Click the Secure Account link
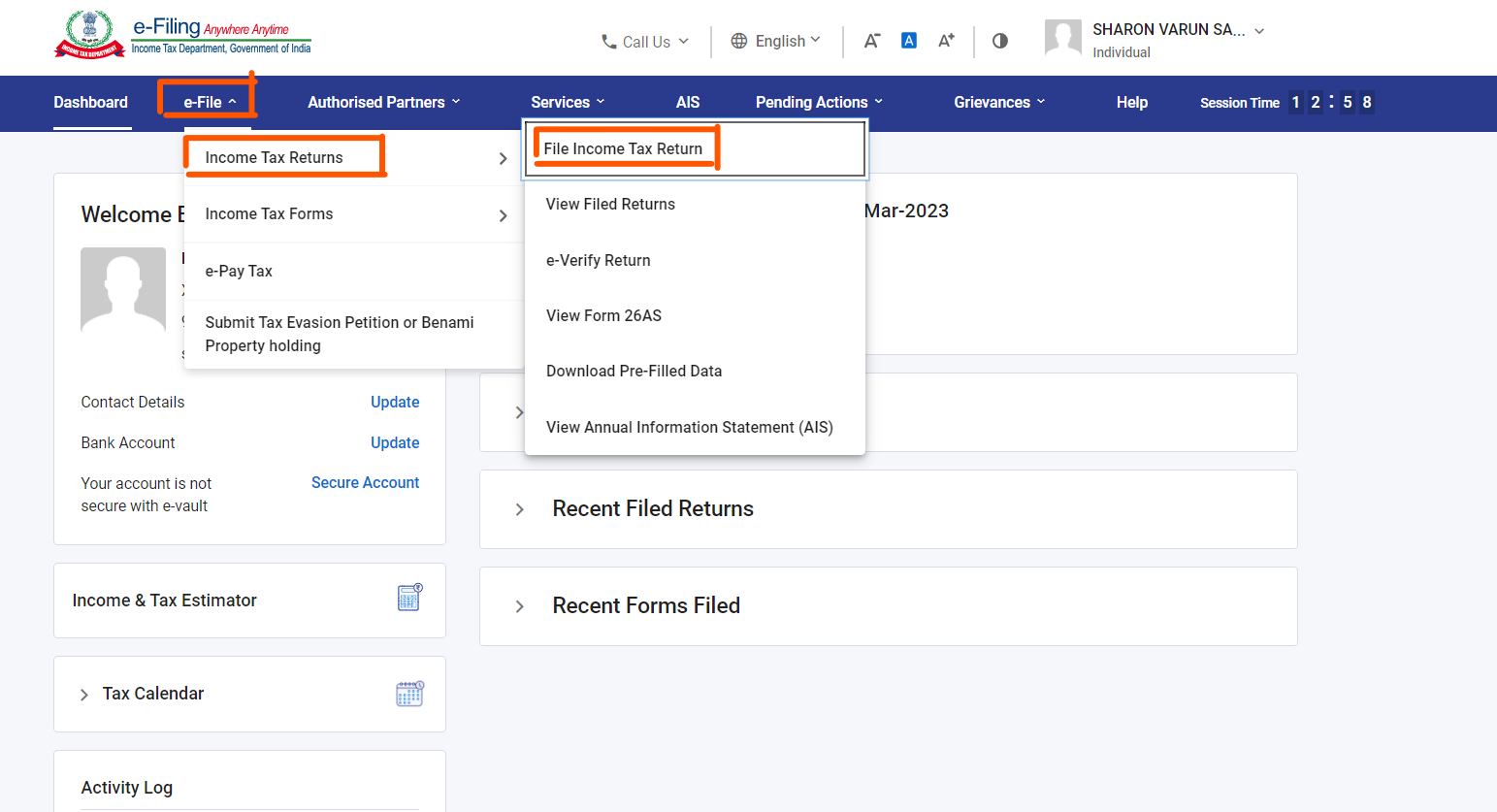The image size is (1497, 812). click(365, 482)
